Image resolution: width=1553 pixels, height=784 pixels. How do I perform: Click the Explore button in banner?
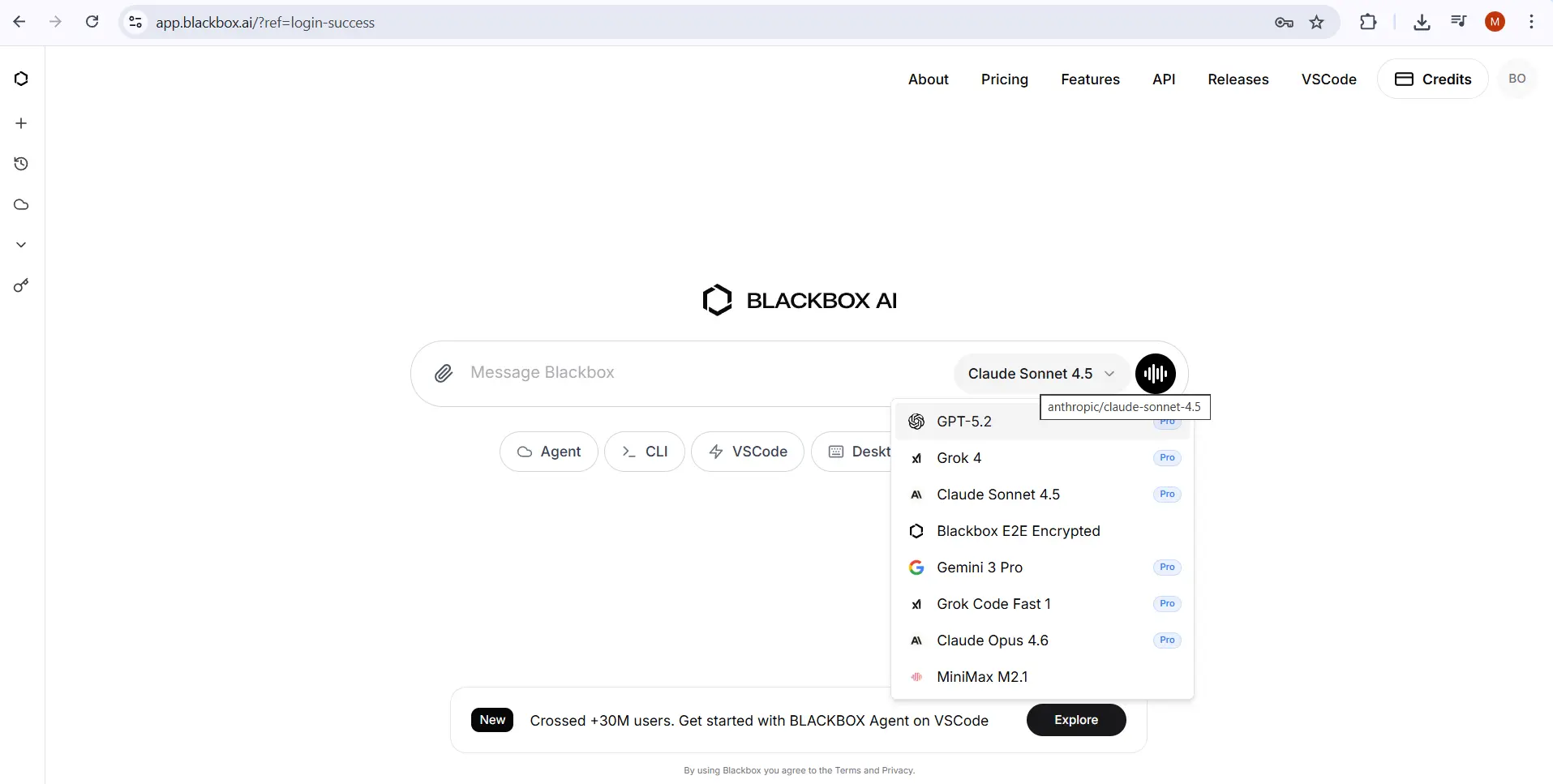pos(1076,720)
